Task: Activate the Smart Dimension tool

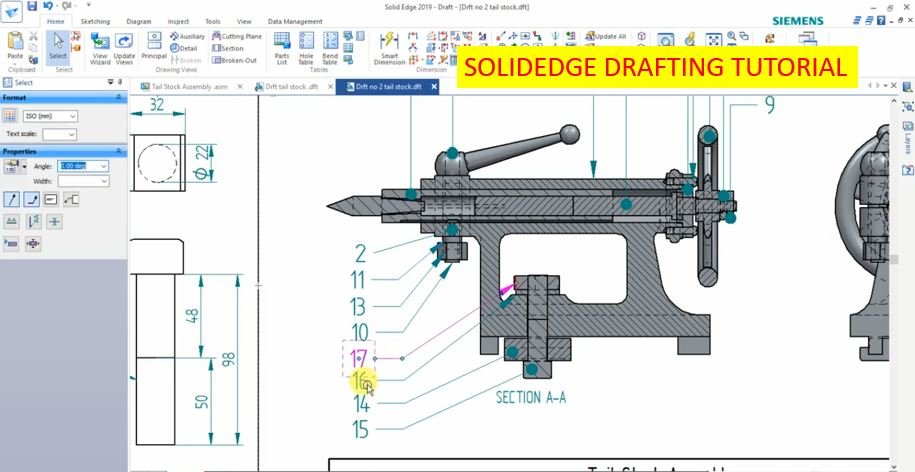Action: click(389, 47)
